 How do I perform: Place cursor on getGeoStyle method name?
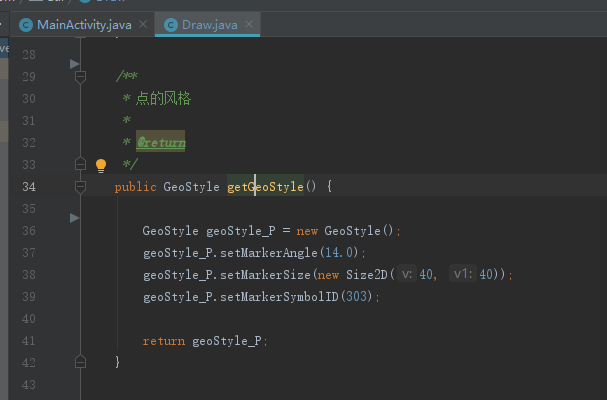click(266, 187)
